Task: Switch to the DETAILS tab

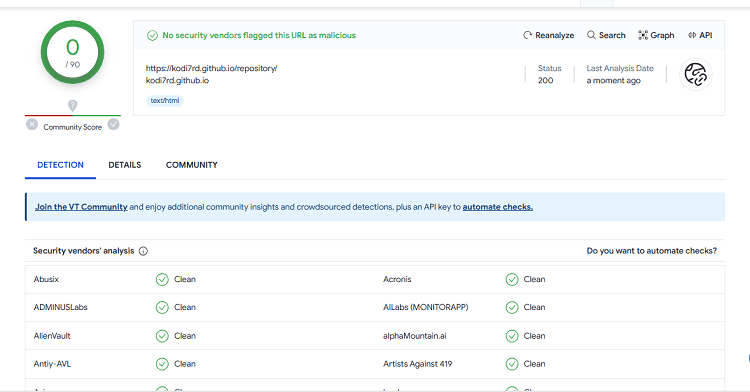Action: pyautogui.click(x=125, y=165)
